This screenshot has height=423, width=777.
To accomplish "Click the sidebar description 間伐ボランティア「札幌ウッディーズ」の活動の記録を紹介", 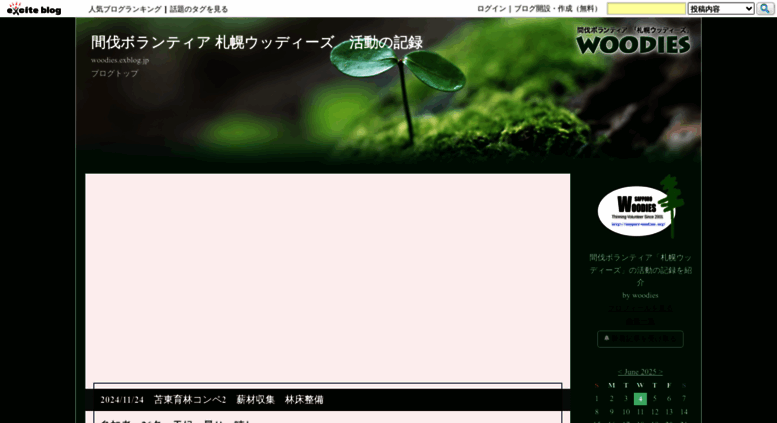I will pos(640,270).
